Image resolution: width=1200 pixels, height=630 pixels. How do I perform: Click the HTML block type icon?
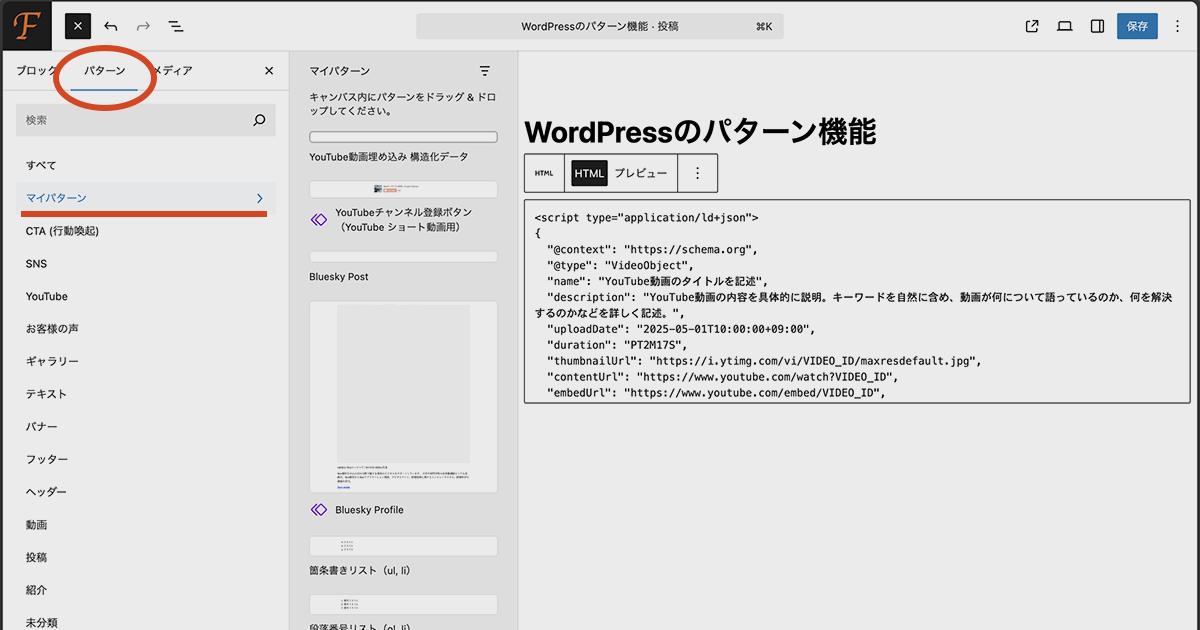544,173
